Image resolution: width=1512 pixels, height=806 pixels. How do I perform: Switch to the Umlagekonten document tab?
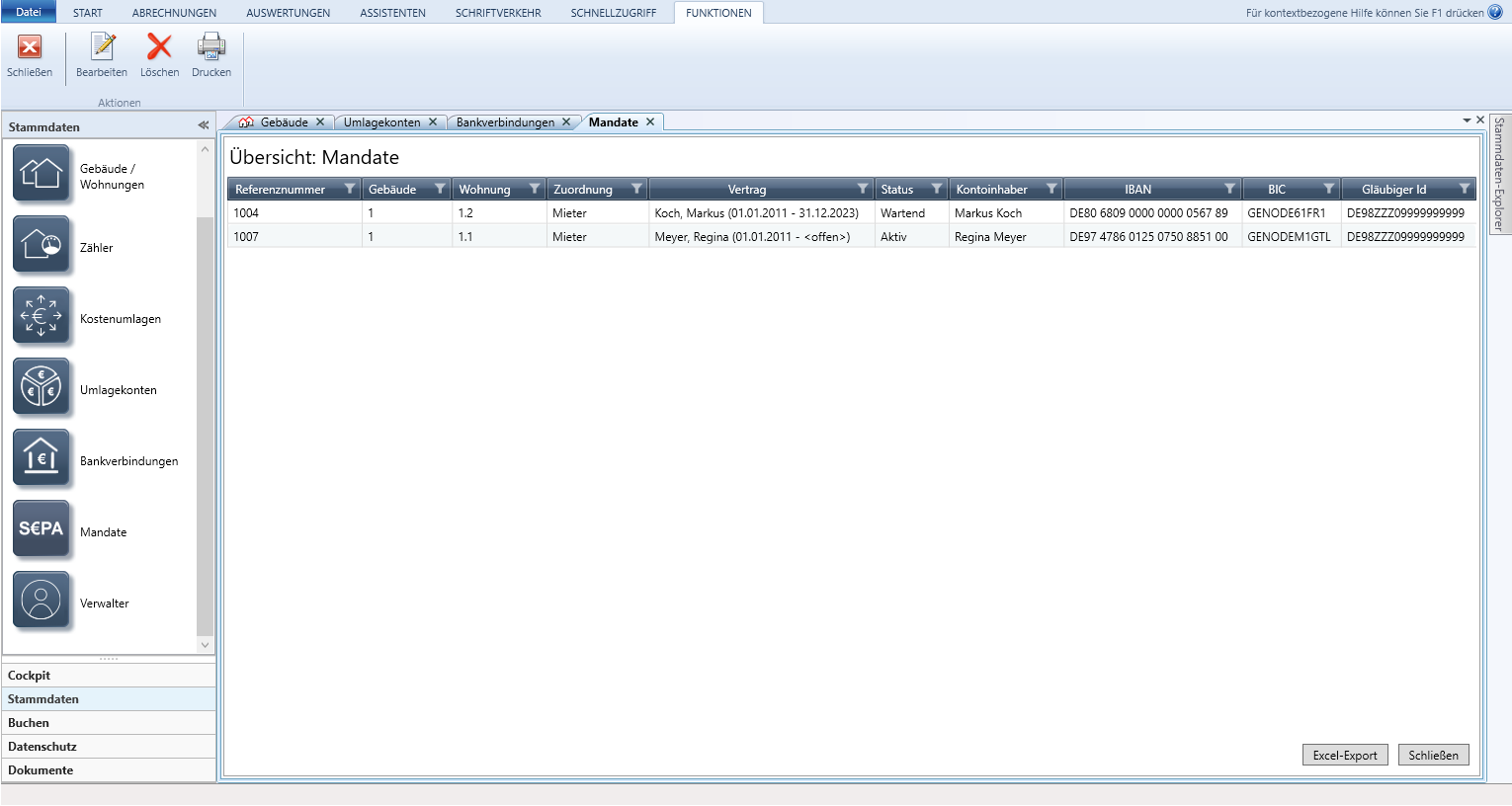[381, 122]
